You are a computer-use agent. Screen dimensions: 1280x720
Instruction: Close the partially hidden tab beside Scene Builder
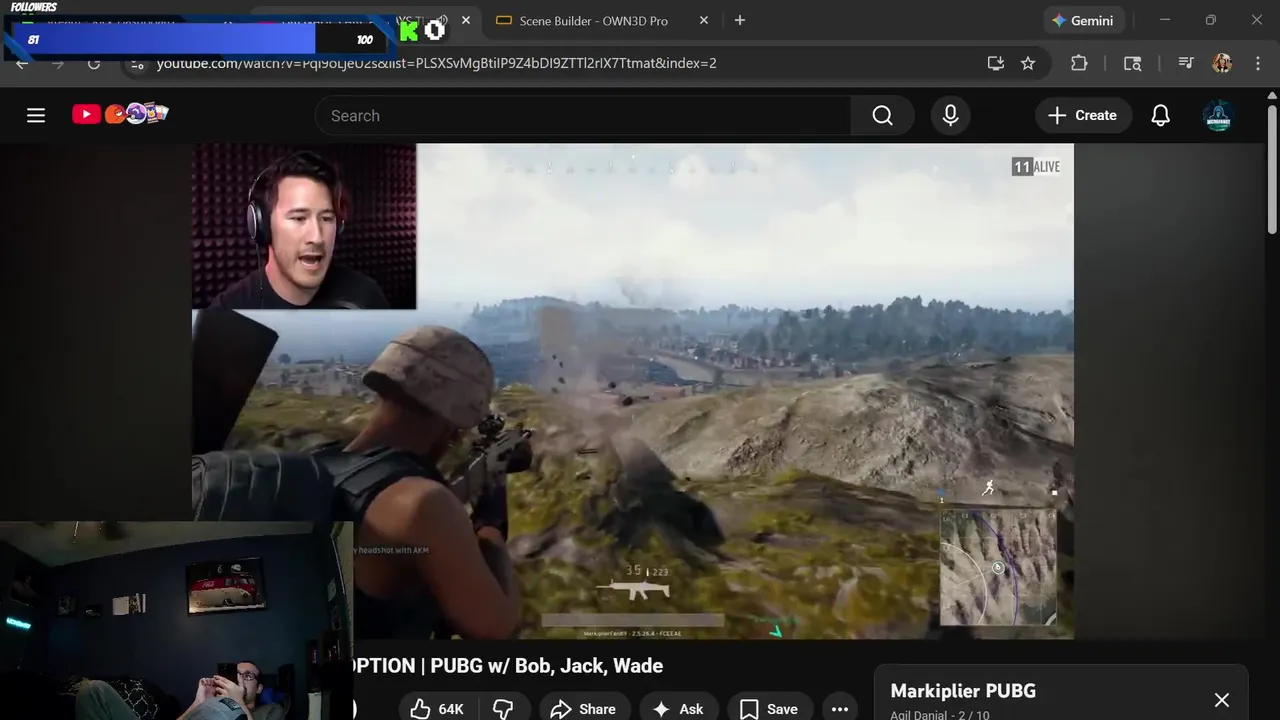(466, 20)
